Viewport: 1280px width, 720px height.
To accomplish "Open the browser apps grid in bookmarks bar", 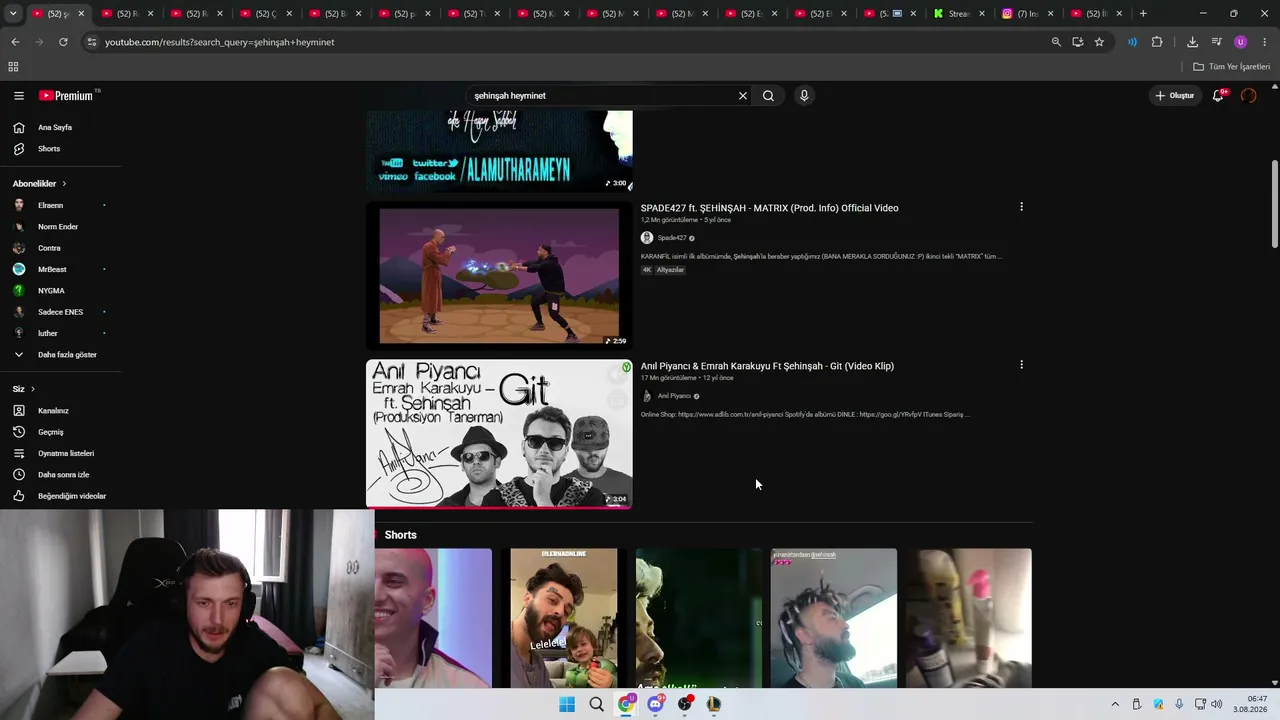I will tap(13, 67).
